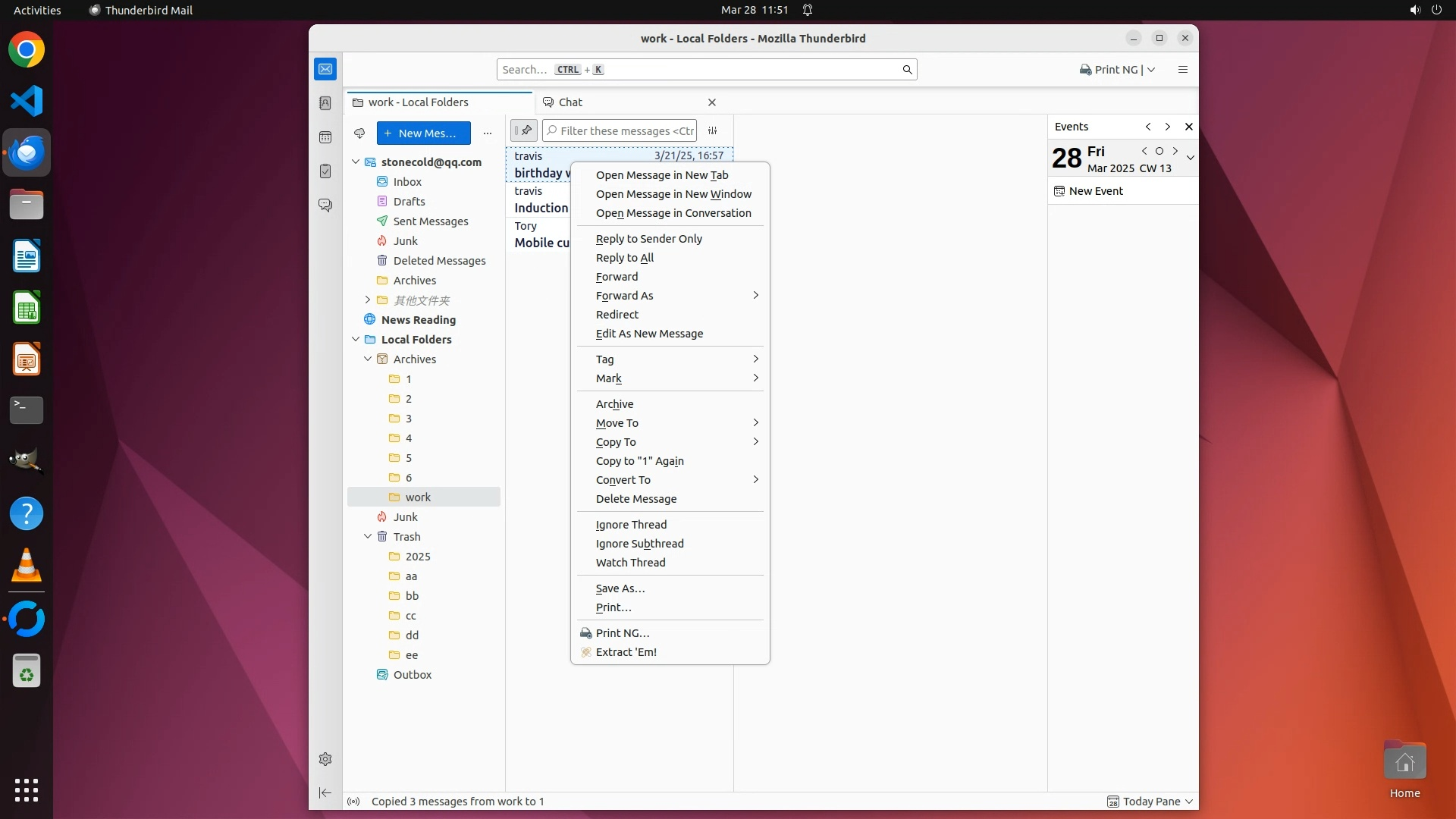The height and width of the screenshot is (819, 1456).
Task: Open the Calendar space icon
Action: click(x=325, y=137)
